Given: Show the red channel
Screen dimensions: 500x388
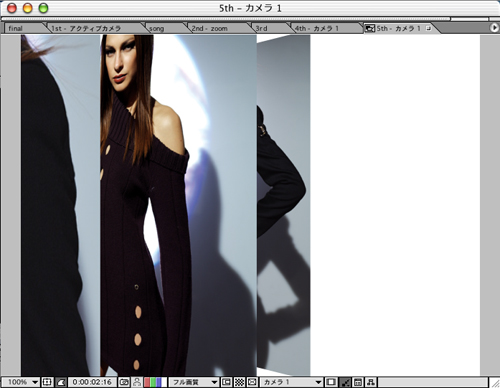Looking at the screenshot, I should click(147, 382).
